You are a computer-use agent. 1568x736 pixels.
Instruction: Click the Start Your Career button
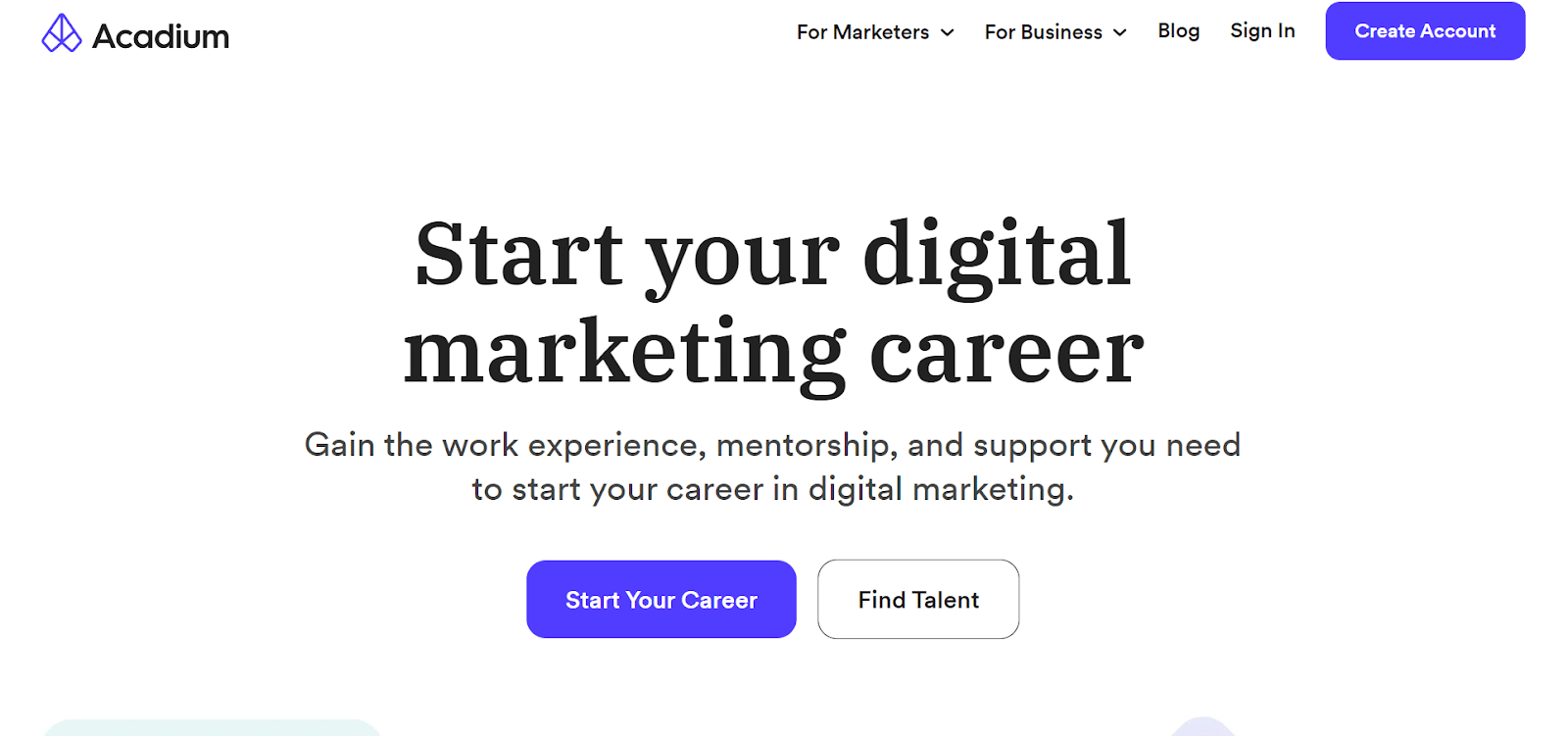(661, 599)
